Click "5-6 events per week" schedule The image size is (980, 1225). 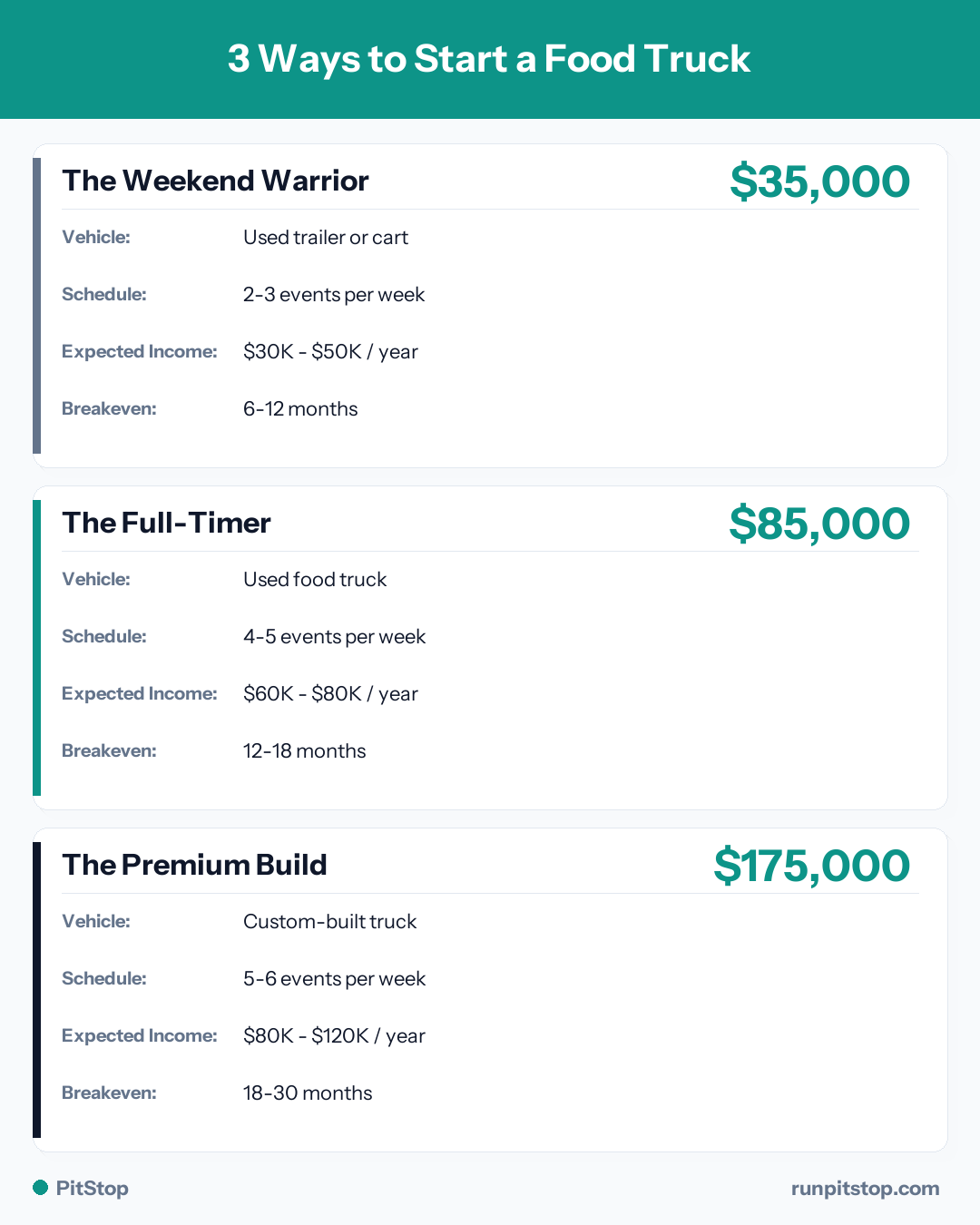click(x=334, y=979)
